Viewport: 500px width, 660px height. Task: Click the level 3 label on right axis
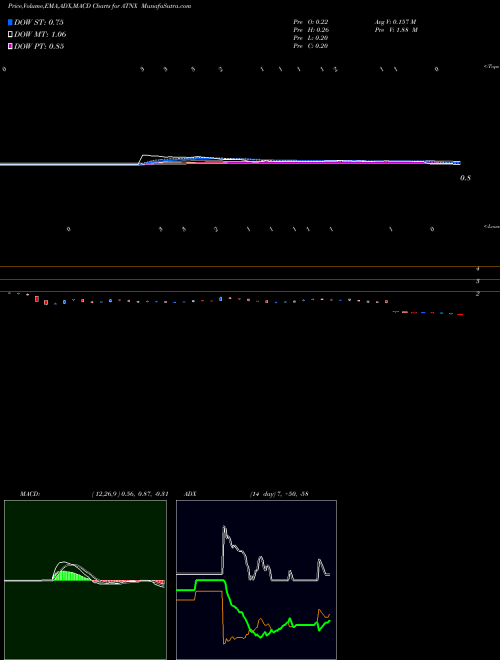point(478,281)
